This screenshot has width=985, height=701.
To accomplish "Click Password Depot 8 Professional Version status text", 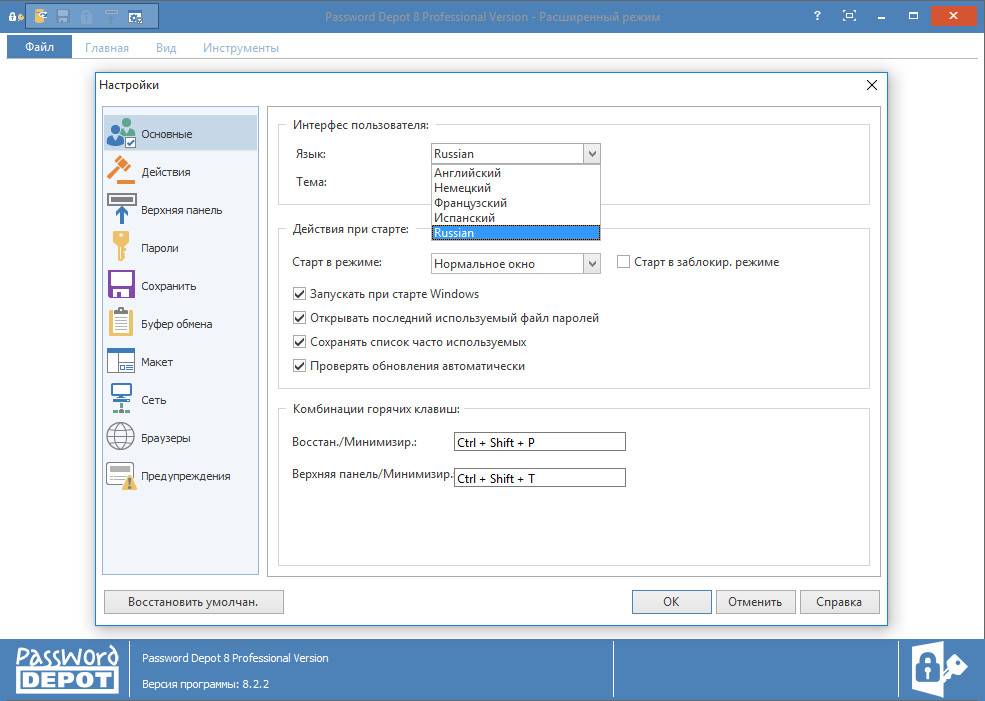I will (235, 658).
